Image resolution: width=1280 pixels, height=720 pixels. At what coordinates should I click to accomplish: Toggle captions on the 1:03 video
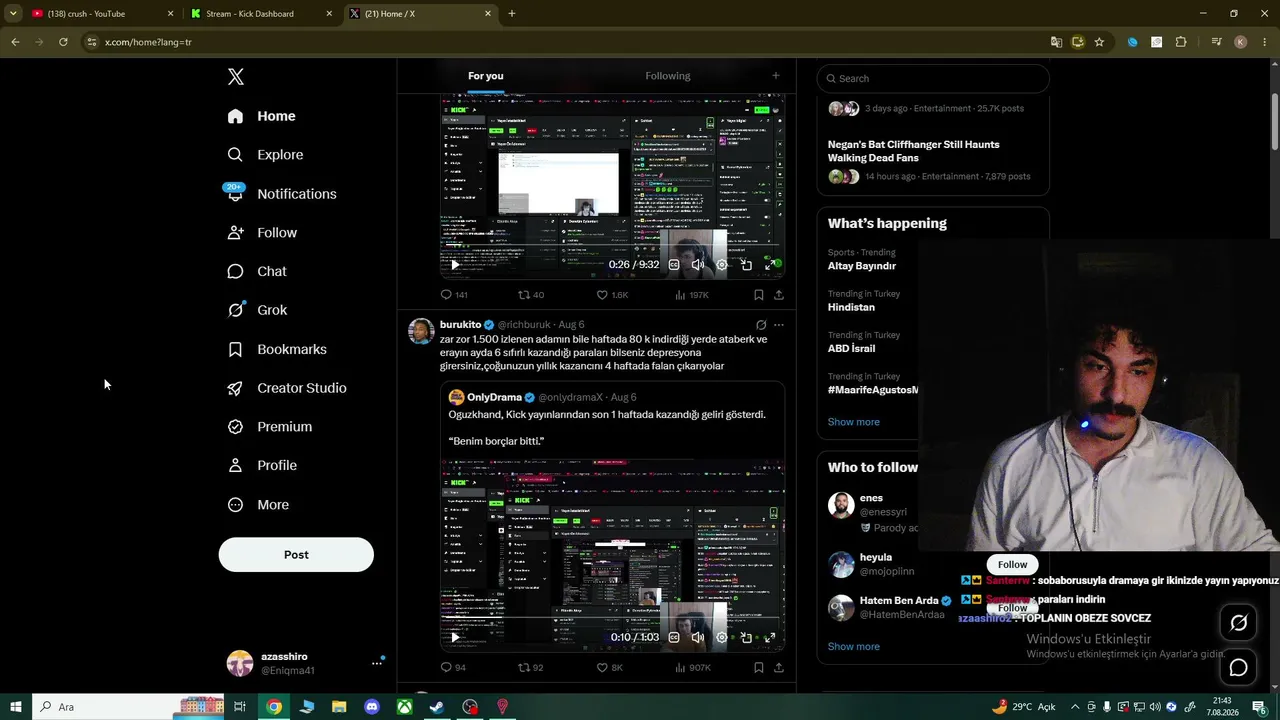[674, 637]
